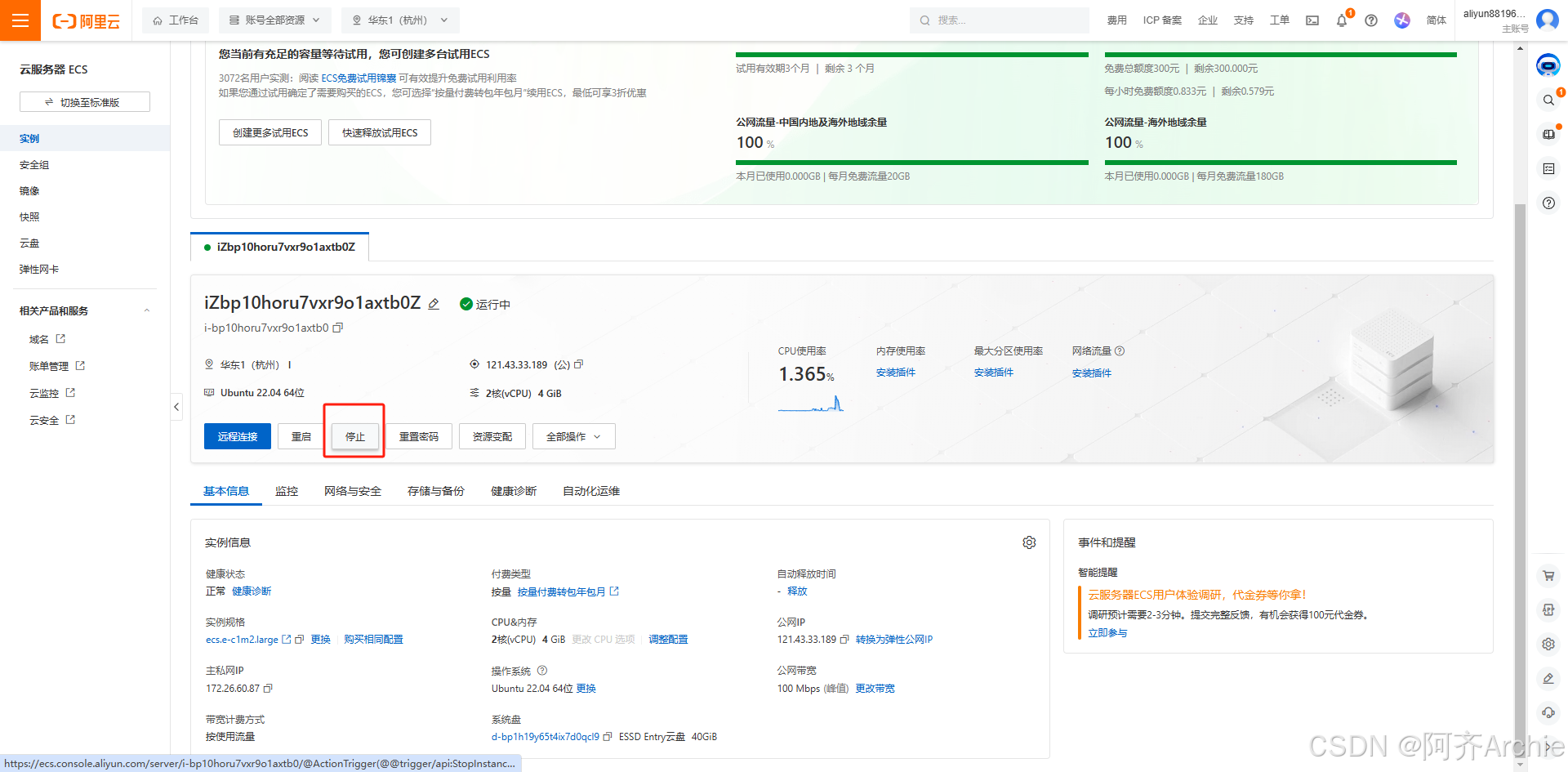Click 资源变配 button
The width and height of the screenshot is (1568, 772).
[x=492, y=436]
